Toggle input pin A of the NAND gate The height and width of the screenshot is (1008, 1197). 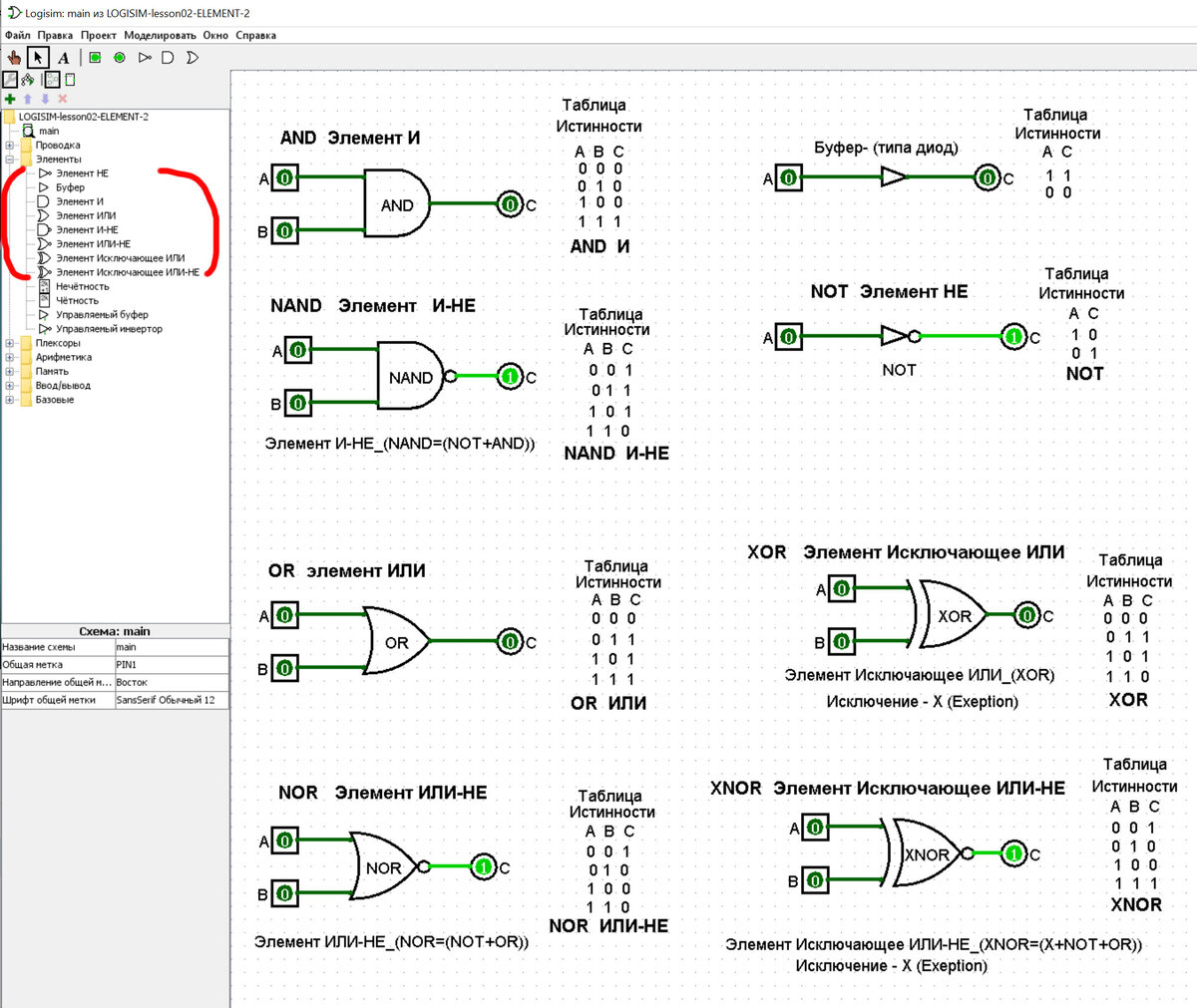[297, 350]
